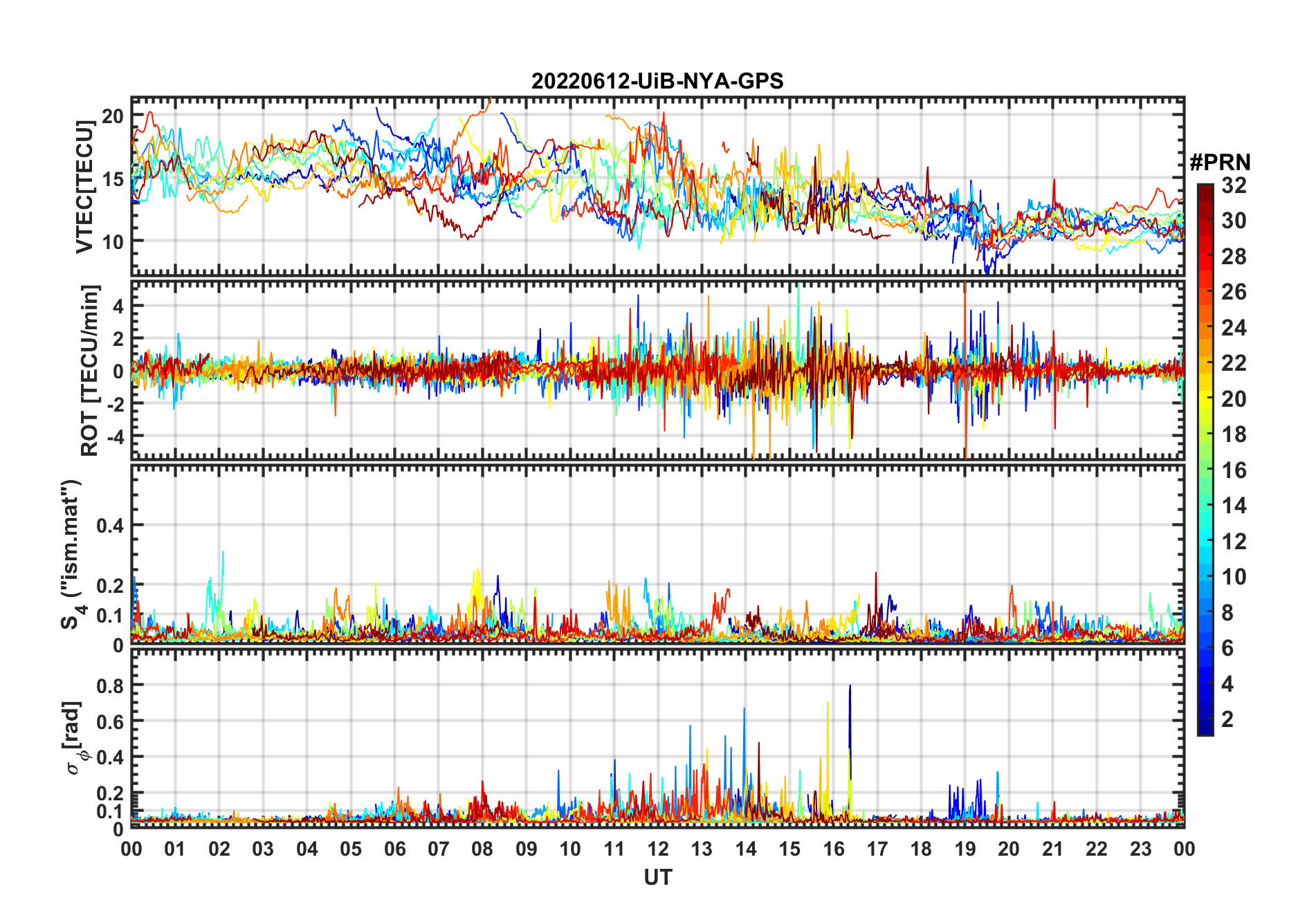
Task: Select UT axis hour label 18
Action: [x=922, y=849]
